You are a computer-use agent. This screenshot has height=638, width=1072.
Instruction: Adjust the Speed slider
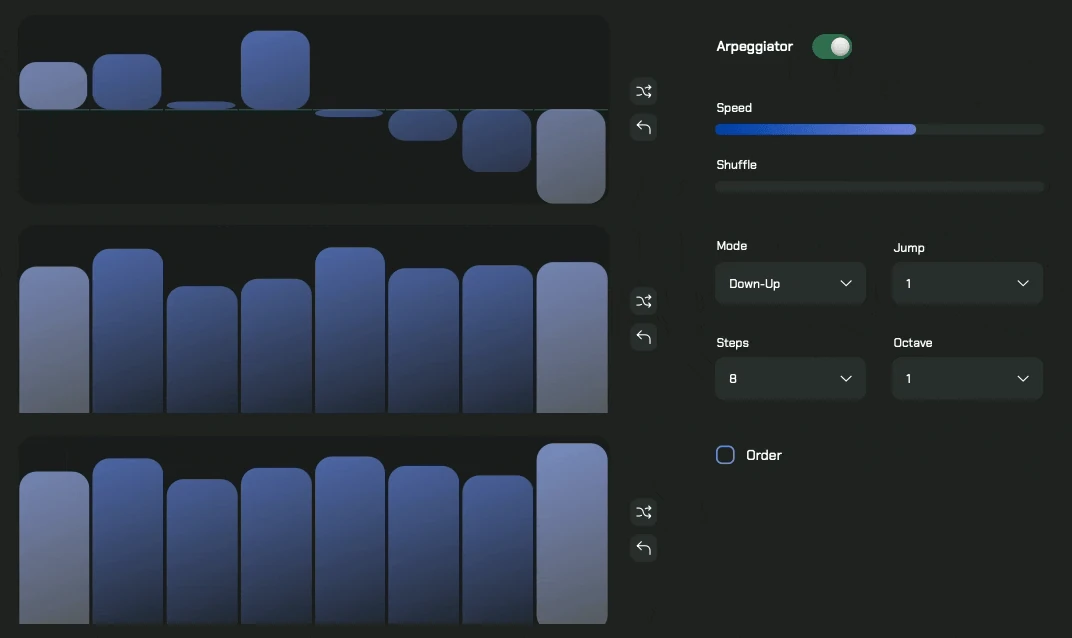pos(879,129)
